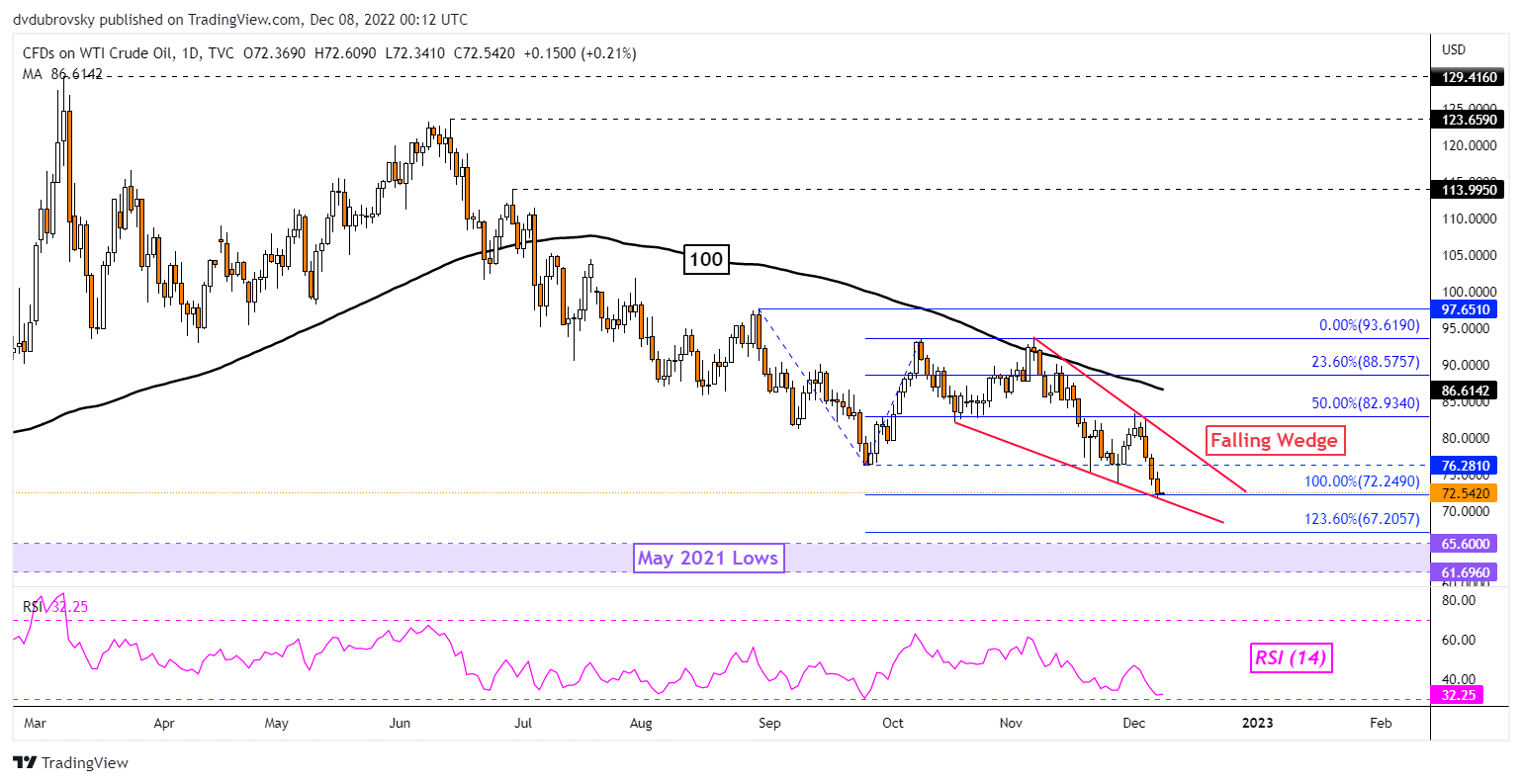Viewport: 1522px width, 784px height.
Task: Click the 60.00 level on RSI scale
Action: click(x=1460, y=640)
